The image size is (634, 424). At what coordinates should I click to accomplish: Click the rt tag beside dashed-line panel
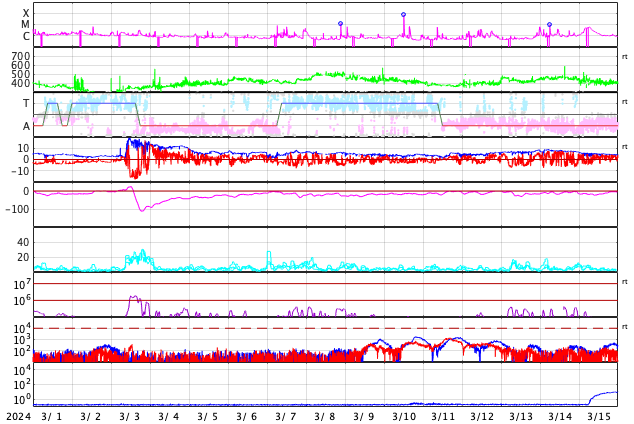click(x=624, y=327)
